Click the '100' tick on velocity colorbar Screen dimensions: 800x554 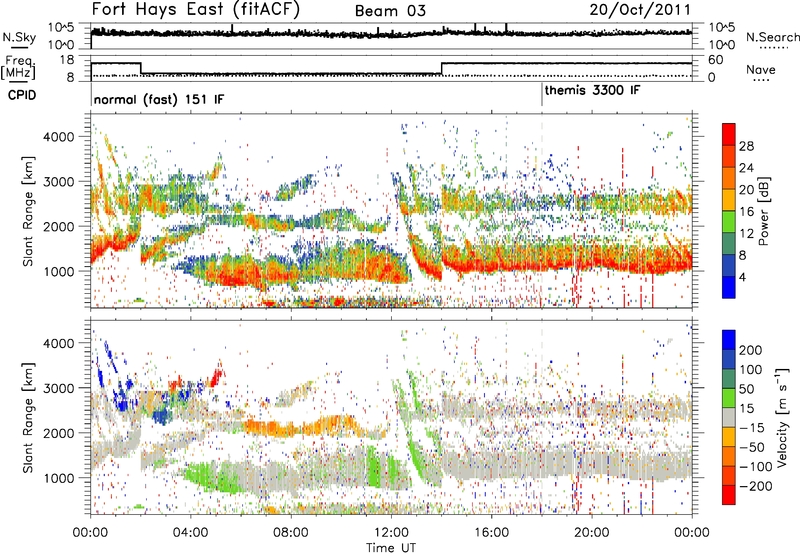(751, 369)
